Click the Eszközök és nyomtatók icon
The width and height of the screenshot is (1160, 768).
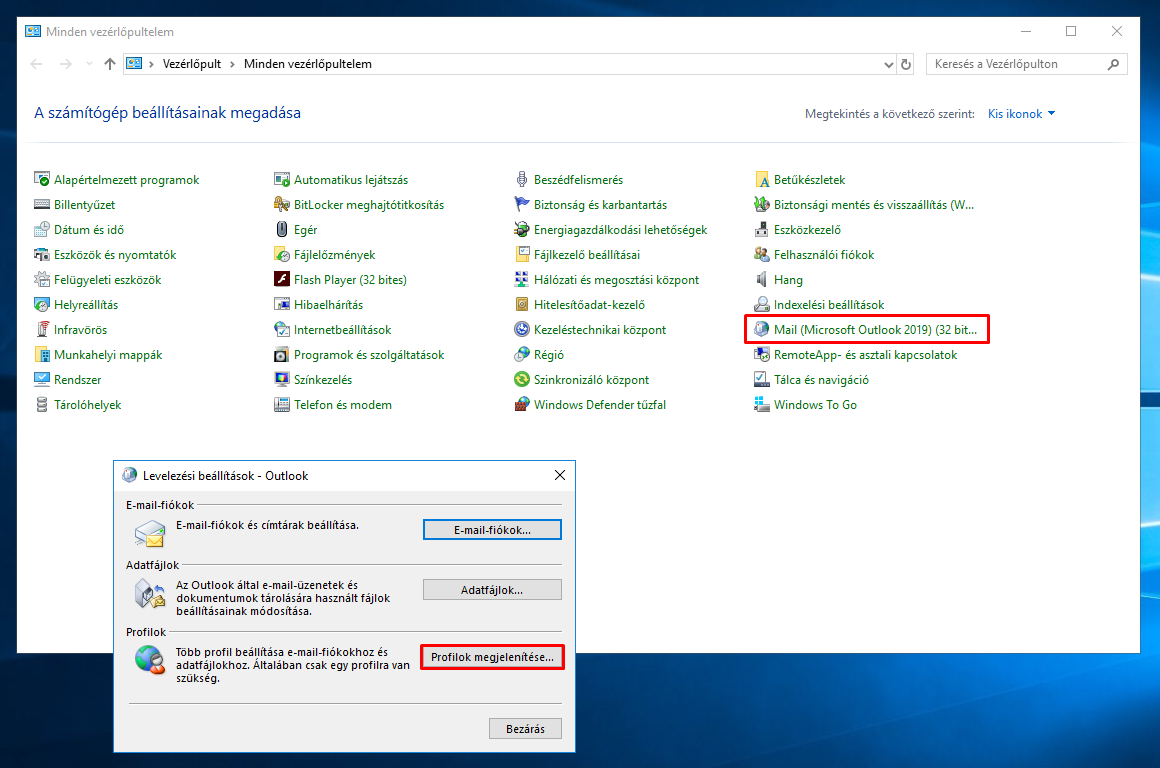pyautogui.click(x=41, y=255)
